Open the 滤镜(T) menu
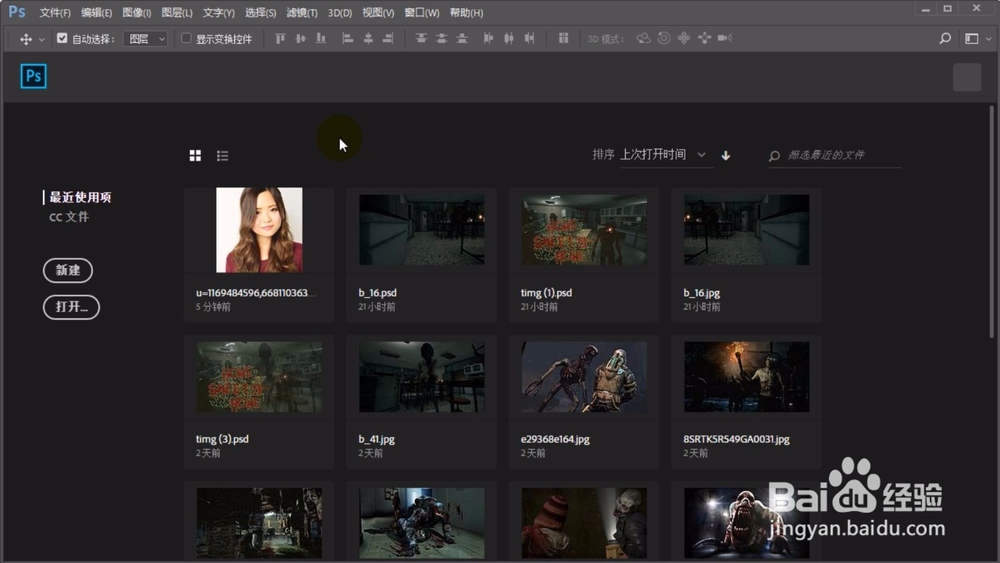Viewport: 1000px width, 563px height. coord(302,13)
